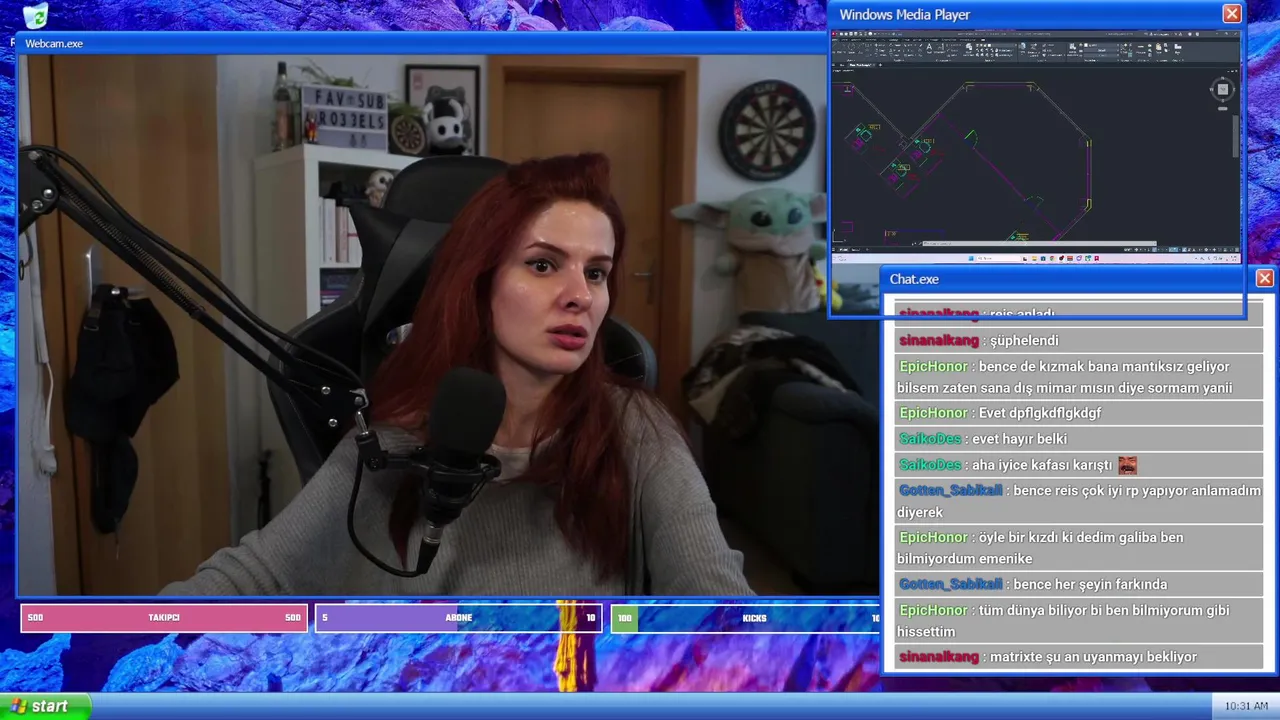Click the Takipçi follower goal bar
The image size is (1280, 720).
[164, 618]
